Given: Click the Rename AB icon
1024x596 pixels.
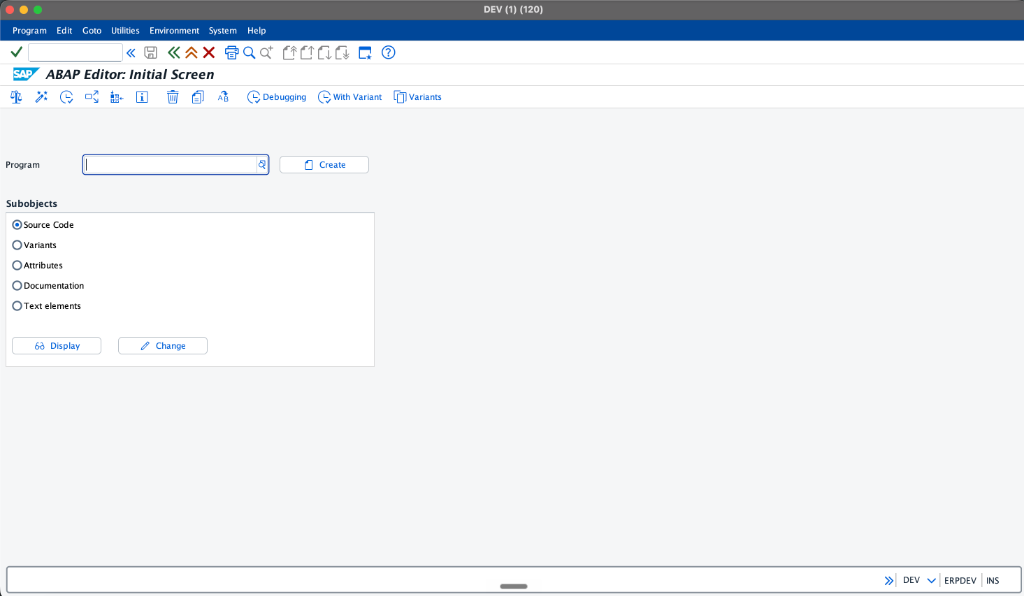Looking at the screenshot, I should pyautogui.click(x=223, y=97).
